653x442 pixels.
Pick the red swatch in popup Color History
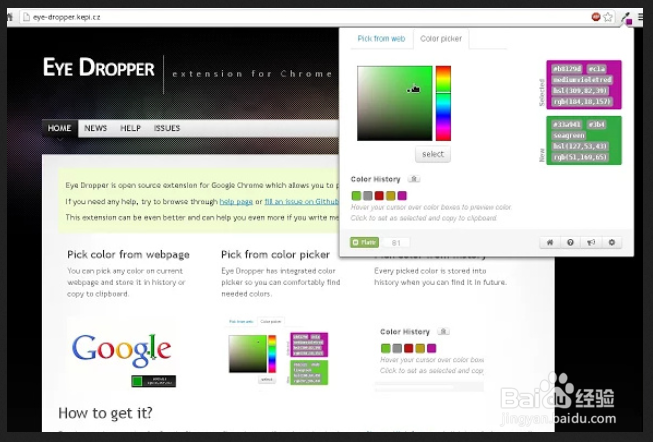(x=379, y=195)
